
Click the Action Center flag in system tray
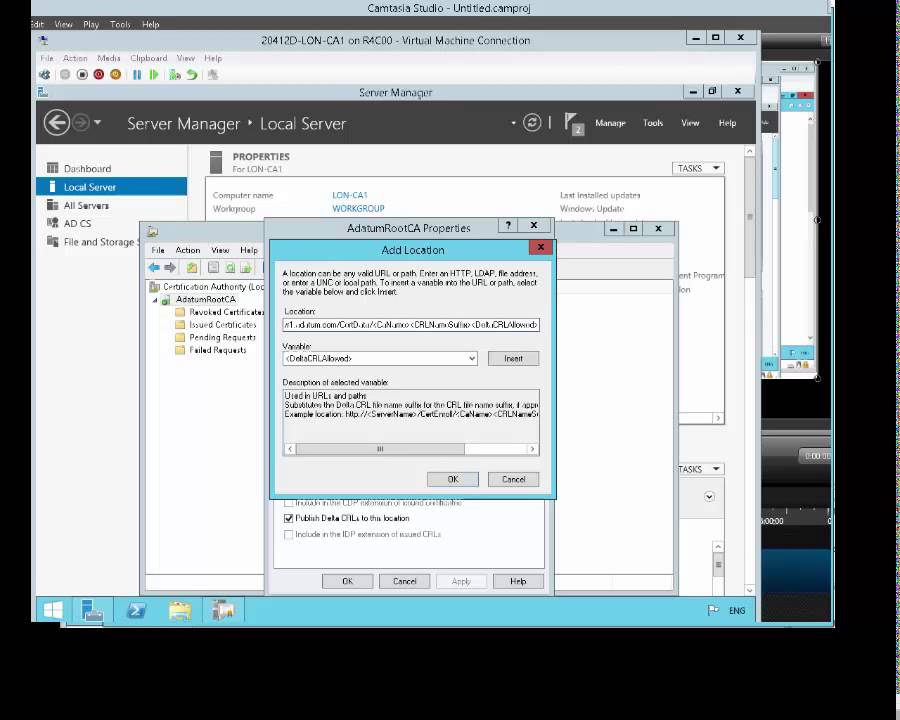(713, 610)
